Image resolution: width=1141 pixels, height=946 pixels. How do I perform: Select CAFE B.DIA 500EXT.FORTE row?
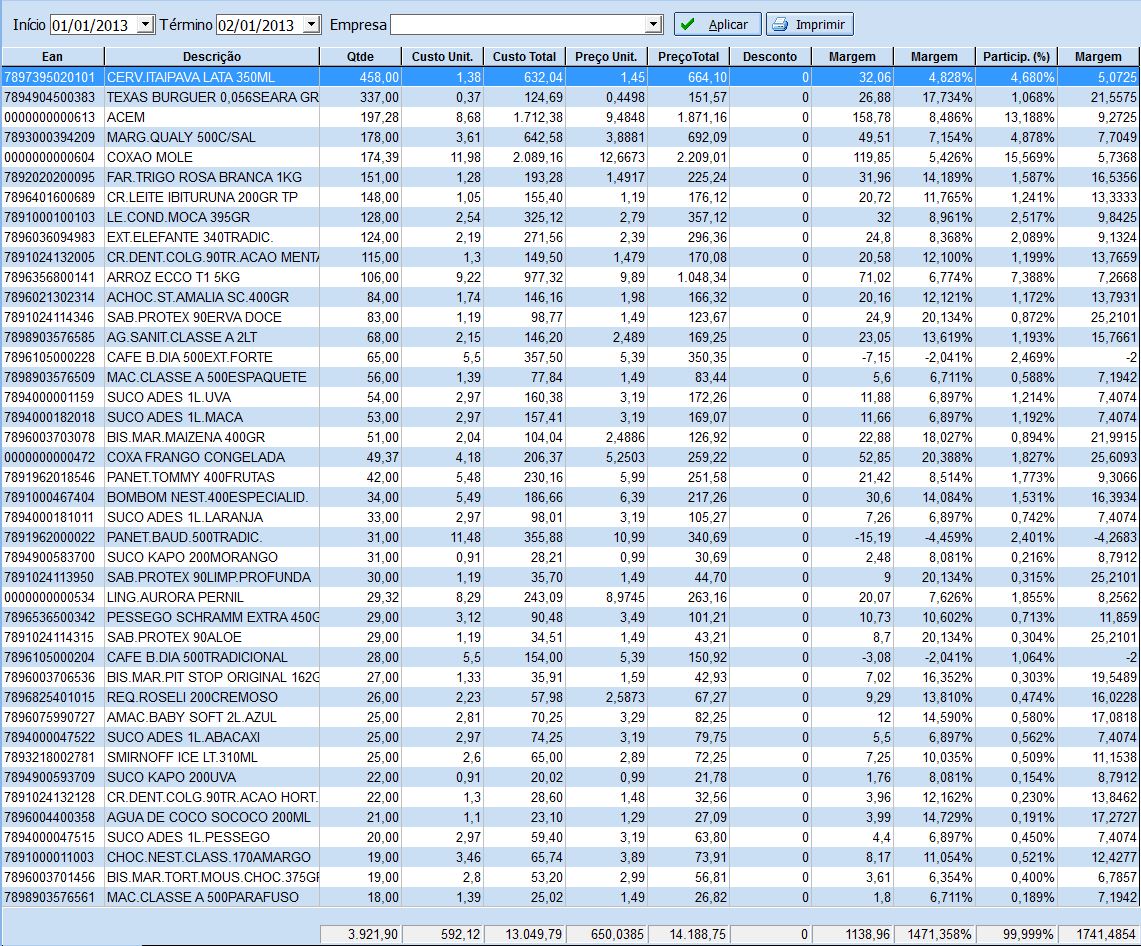pyautogui.click(x=570, y=357)
